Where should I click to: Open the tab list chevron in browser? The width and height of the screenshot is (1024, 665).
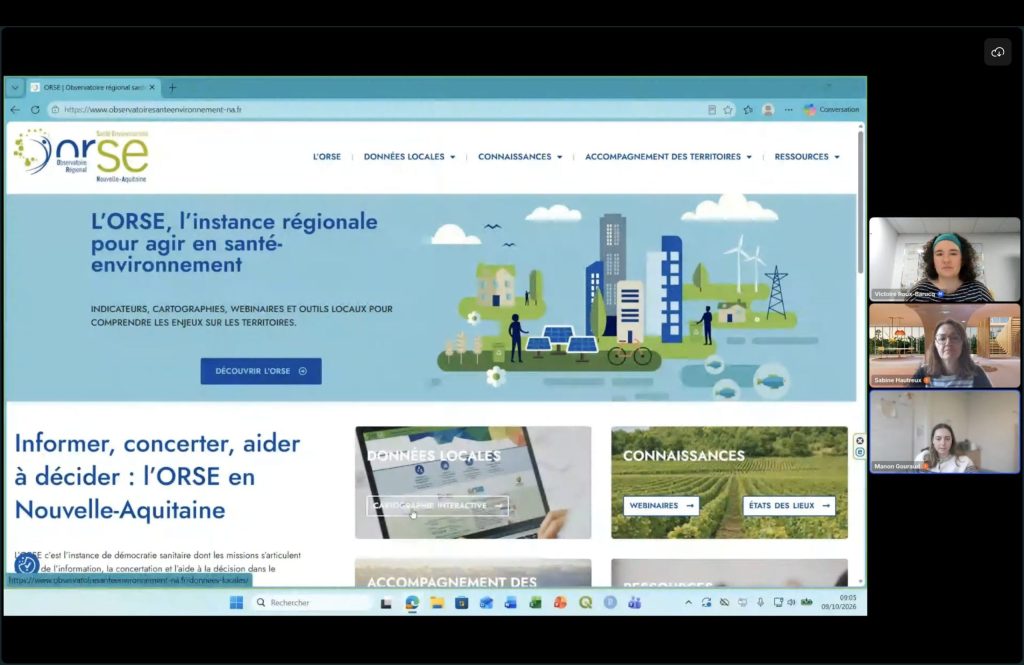pos(15,88)
